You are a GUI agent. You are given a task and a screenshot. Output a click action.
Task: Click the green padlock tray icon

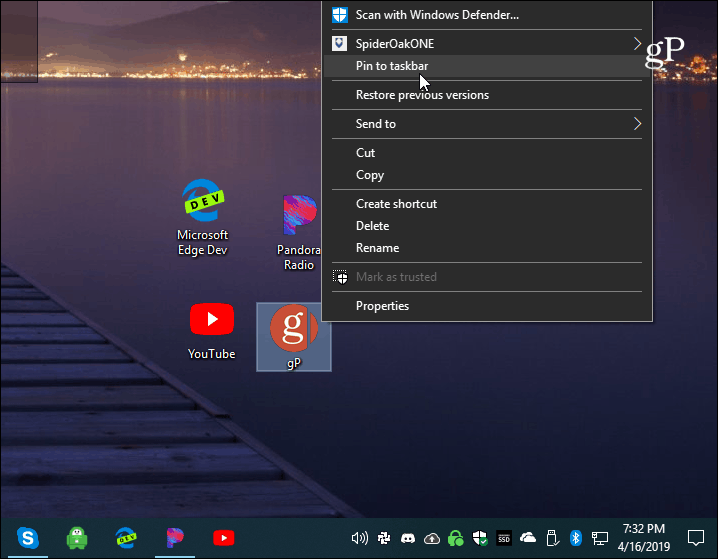click(456, 538)
